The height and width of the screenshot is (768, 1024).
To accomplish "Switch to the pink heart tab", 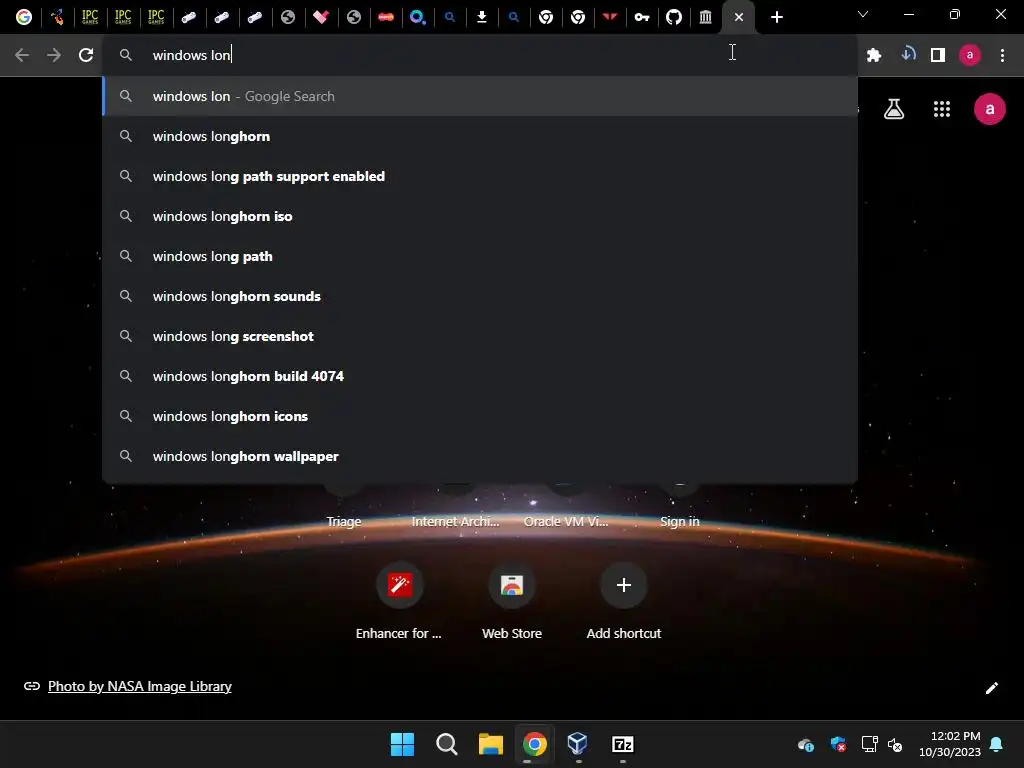I will pyautogui.click(x=320, y=17).
